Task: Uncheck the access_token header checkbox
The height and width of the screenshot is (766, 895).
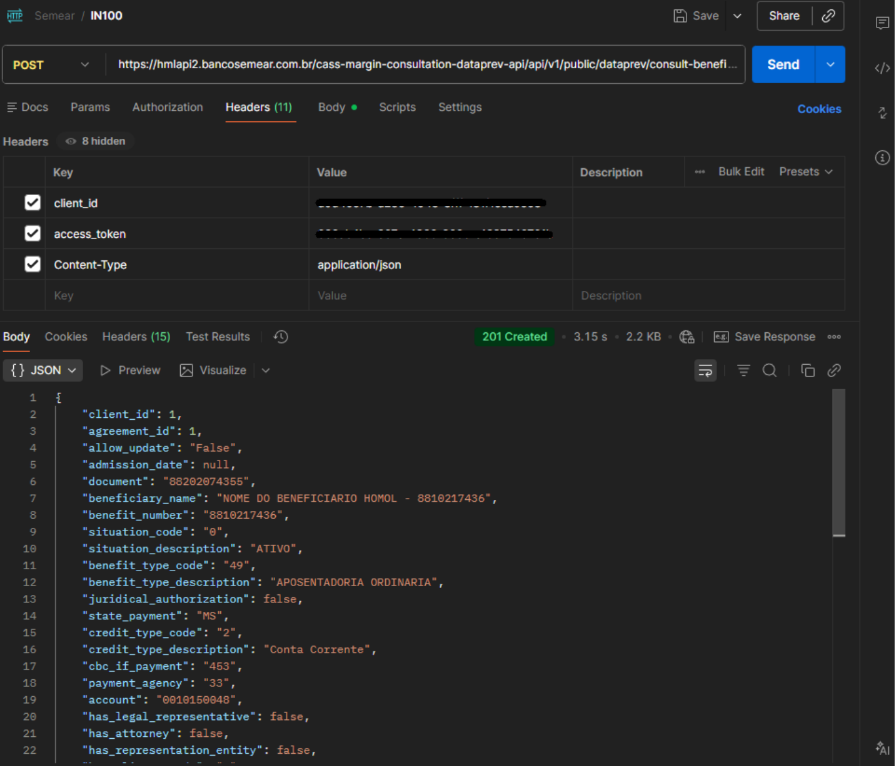Action: pos(33,234)
